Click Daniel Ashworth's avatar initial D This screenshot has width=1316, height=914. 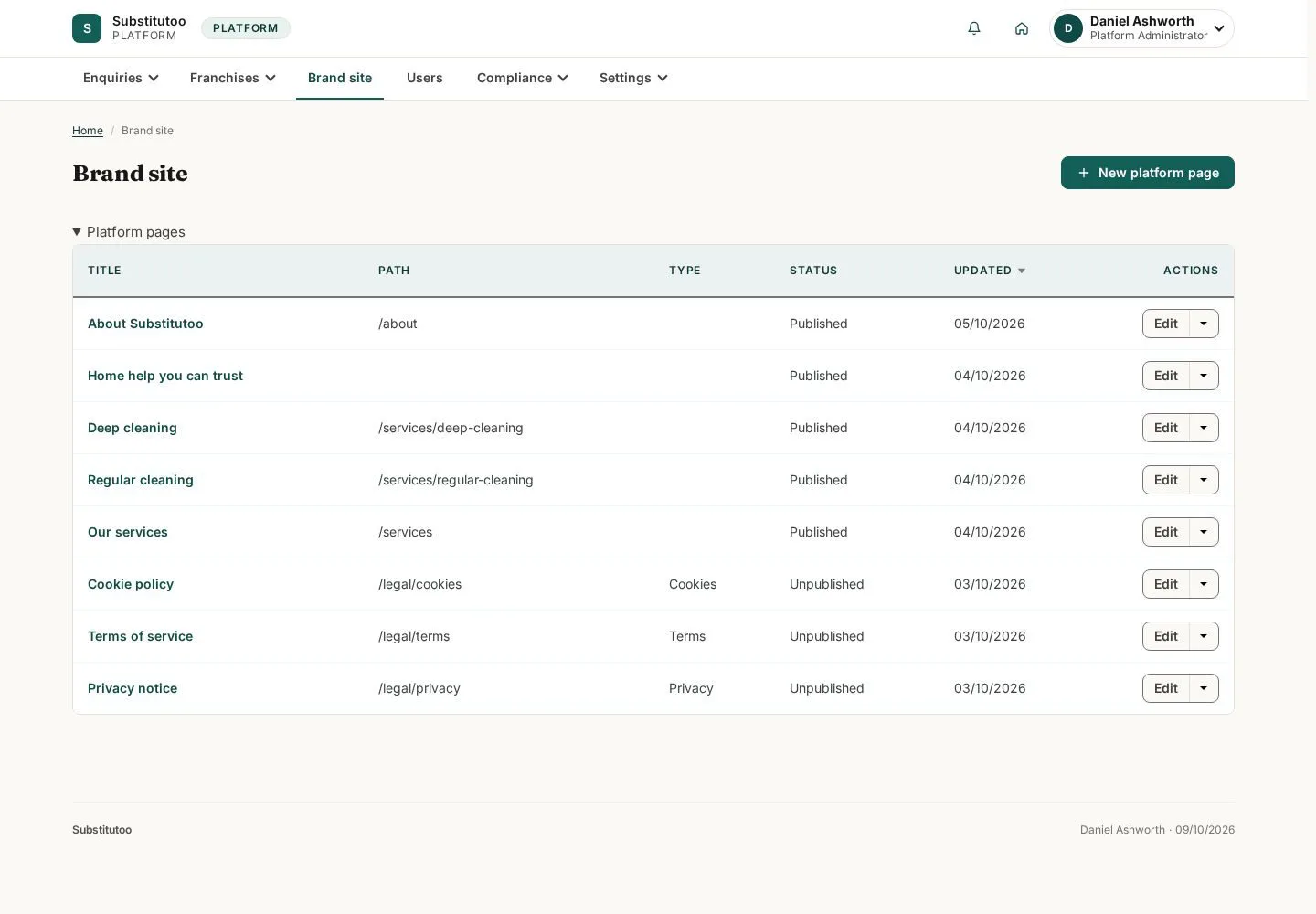(x=1068, y=28)
